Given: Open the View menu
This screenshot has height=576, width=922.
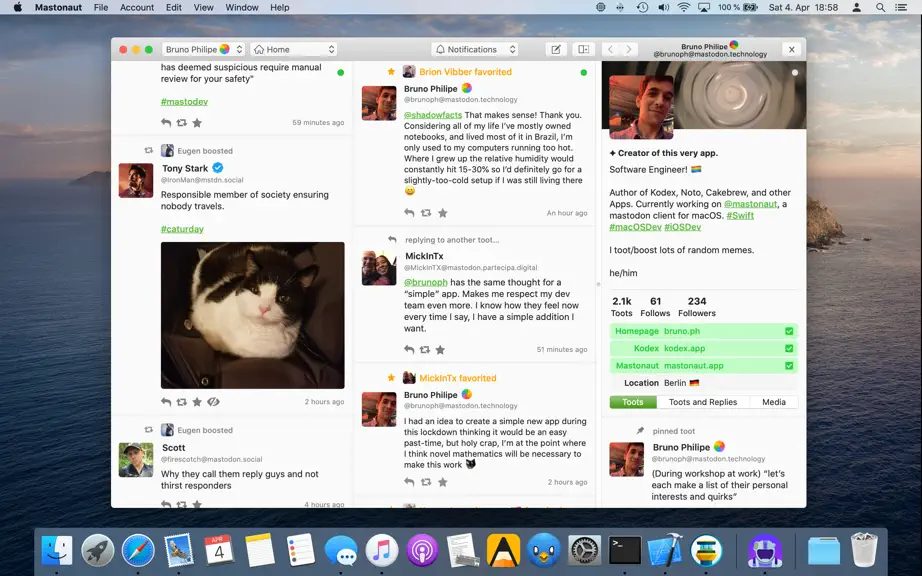Looking at the screenshot, I should (x=203, y=8).
